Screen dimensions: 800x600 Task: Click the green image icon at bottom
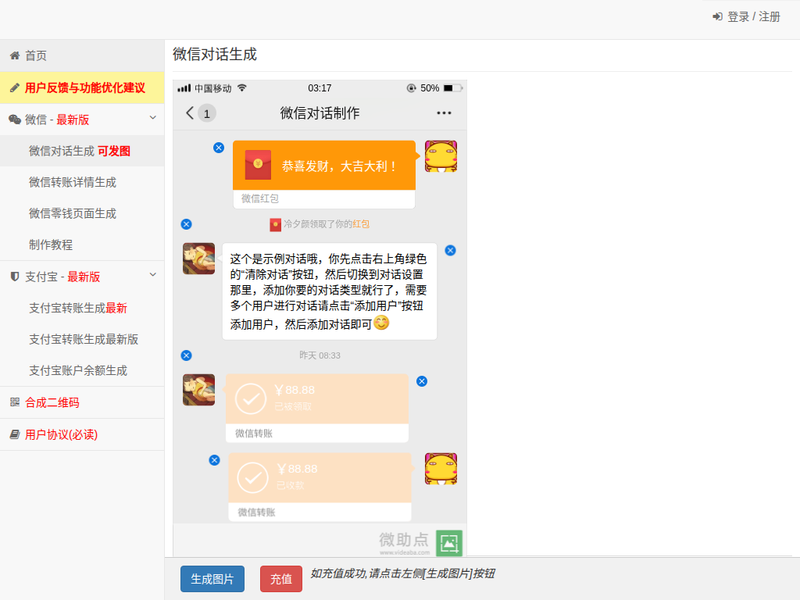pos(449,543)
